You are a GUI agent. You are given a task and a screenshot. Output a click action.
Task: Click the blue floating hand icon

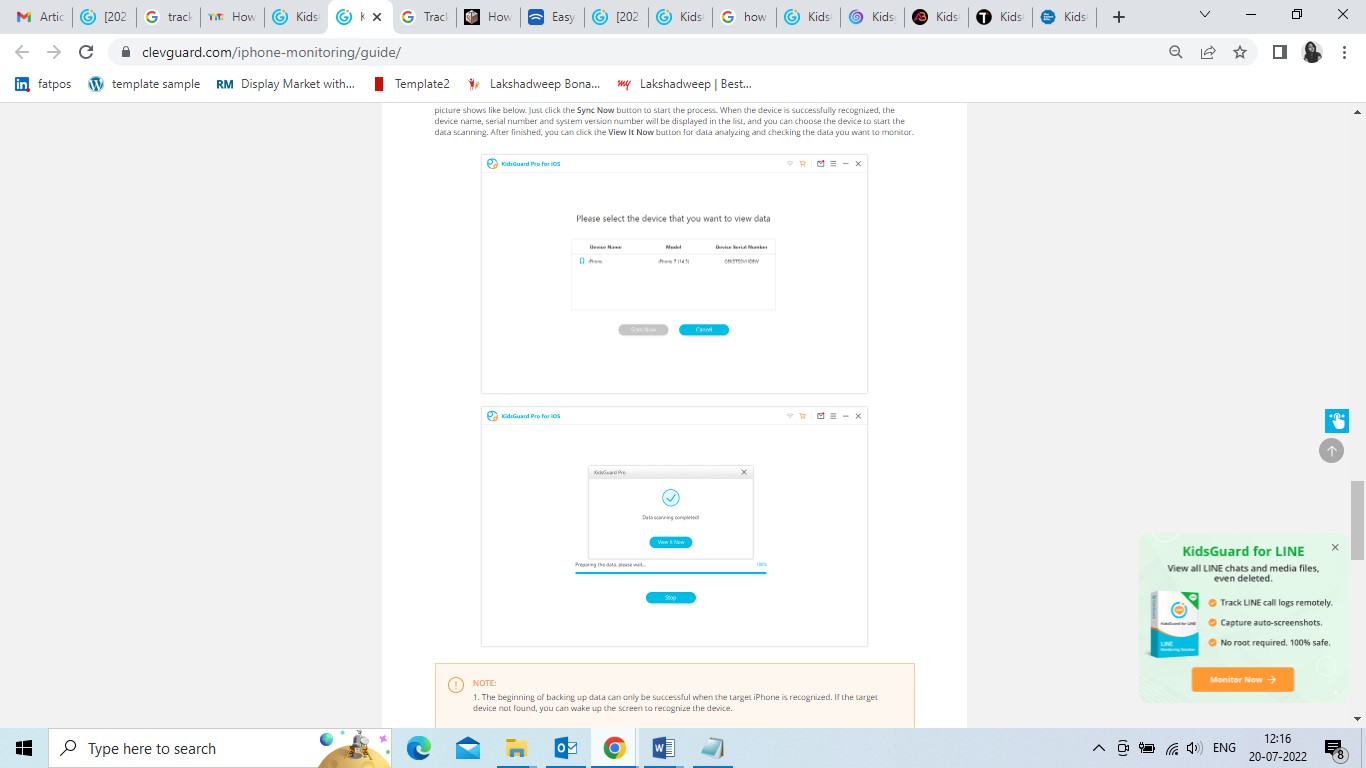pyautogui.click(x=1336, y=421)
